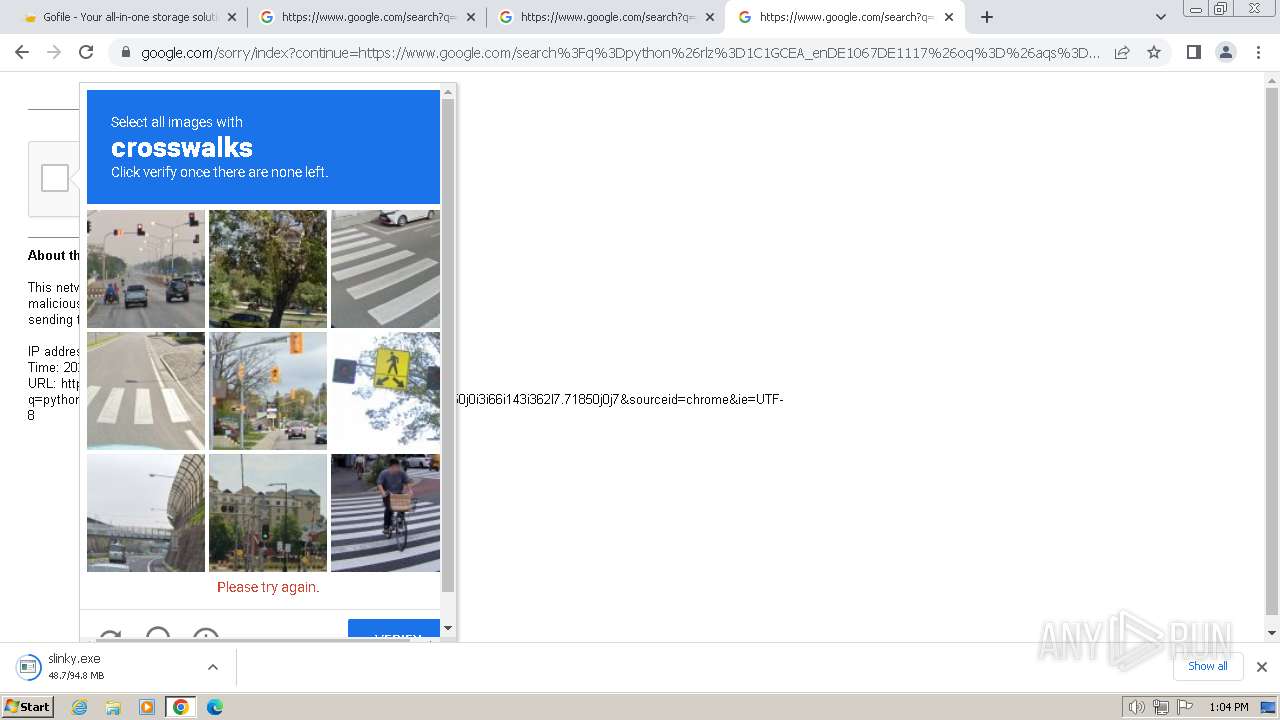
Task: Select tile with highway overpass bridge
Action: pos(146,513)
